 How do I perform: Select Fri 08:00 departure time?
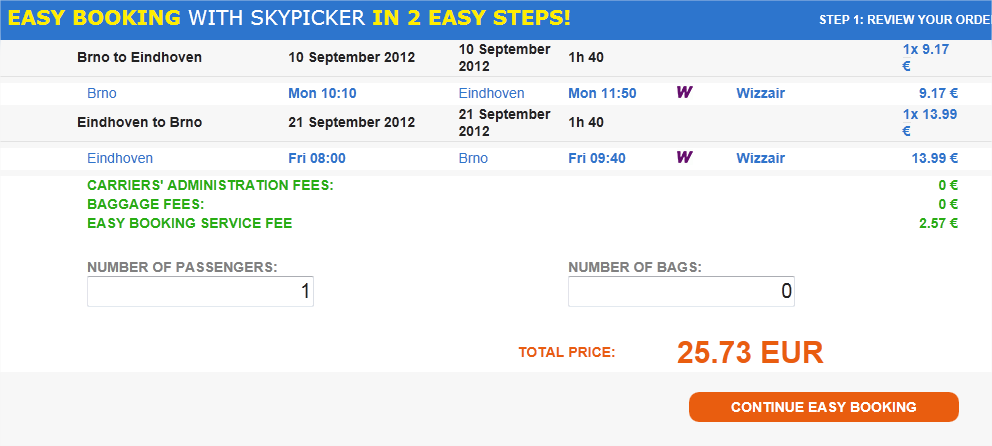coord(317,158)
